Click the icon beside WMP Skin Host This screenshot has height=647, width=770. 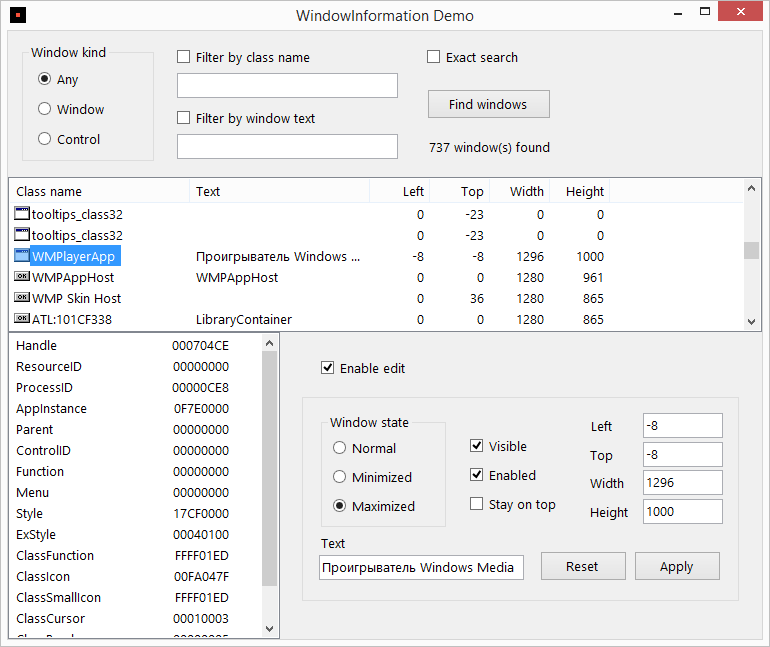[22, 299]
